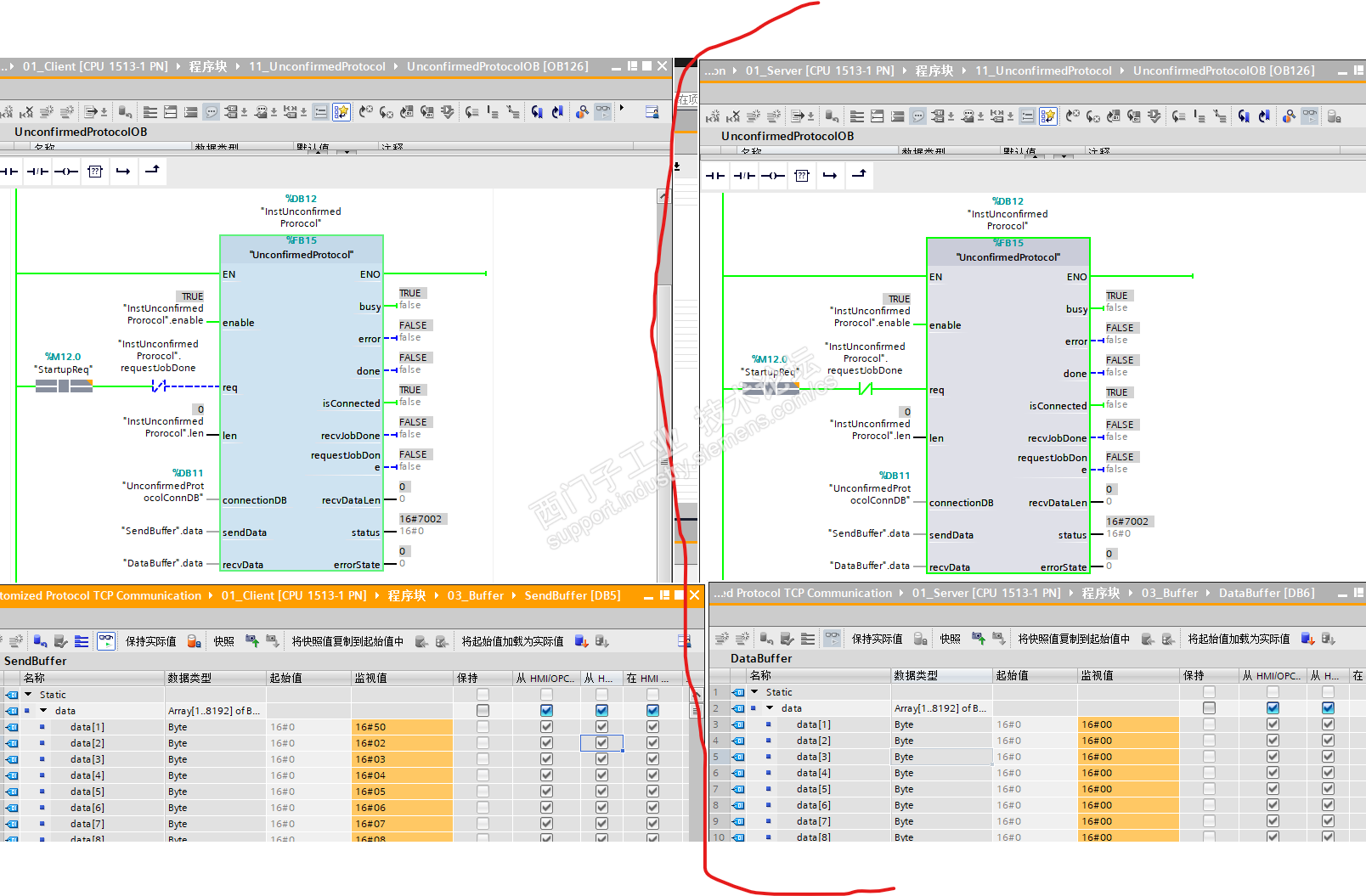This screenshot has height=896, width=1366.
Task: Click status value 16#7002 in 01_Client network
Action: pyautogui.click(x=421, y=519)
